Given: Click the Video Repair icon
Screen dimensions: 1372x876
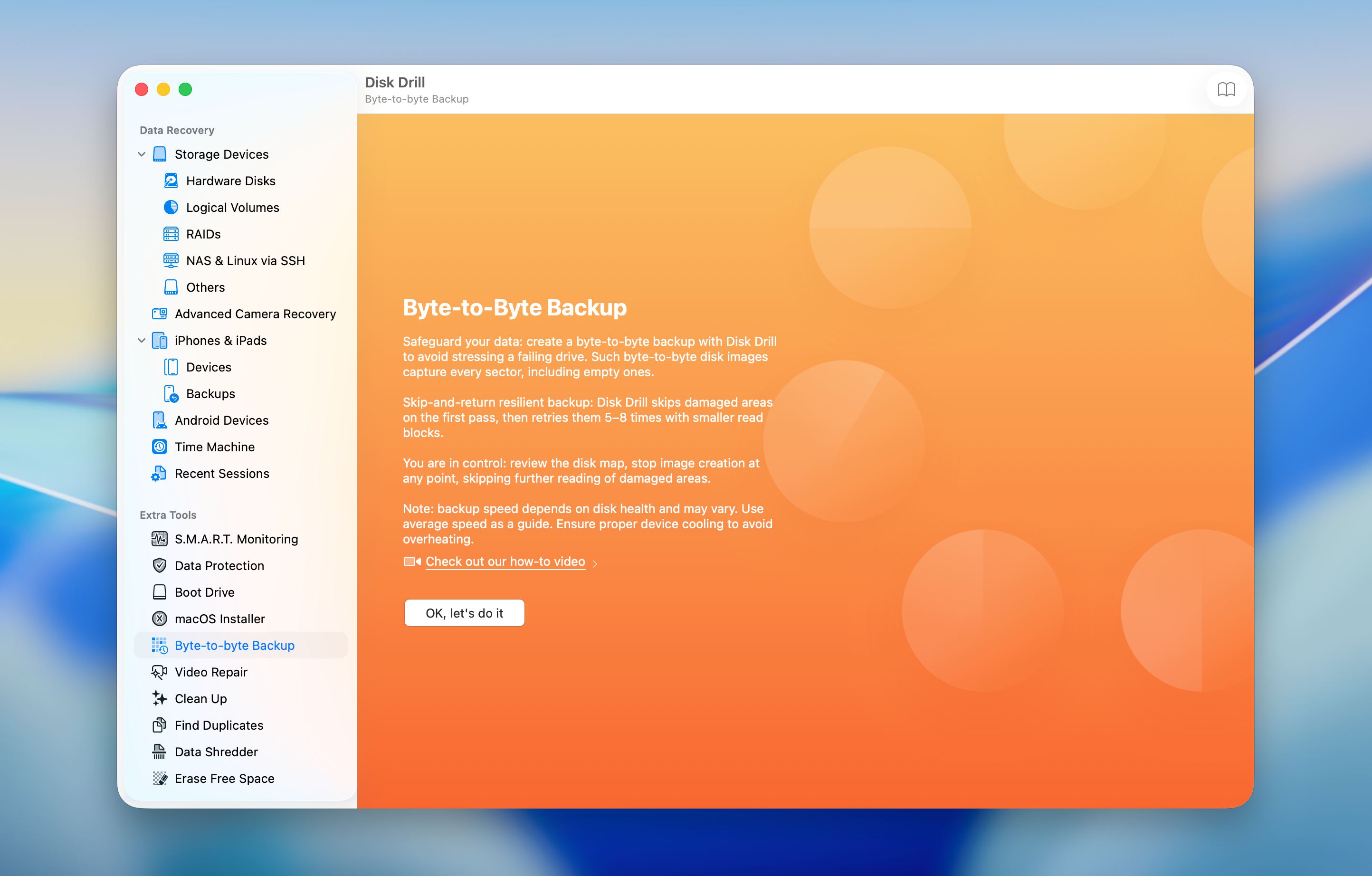Looking at the screenshot, I should (160, 672).
